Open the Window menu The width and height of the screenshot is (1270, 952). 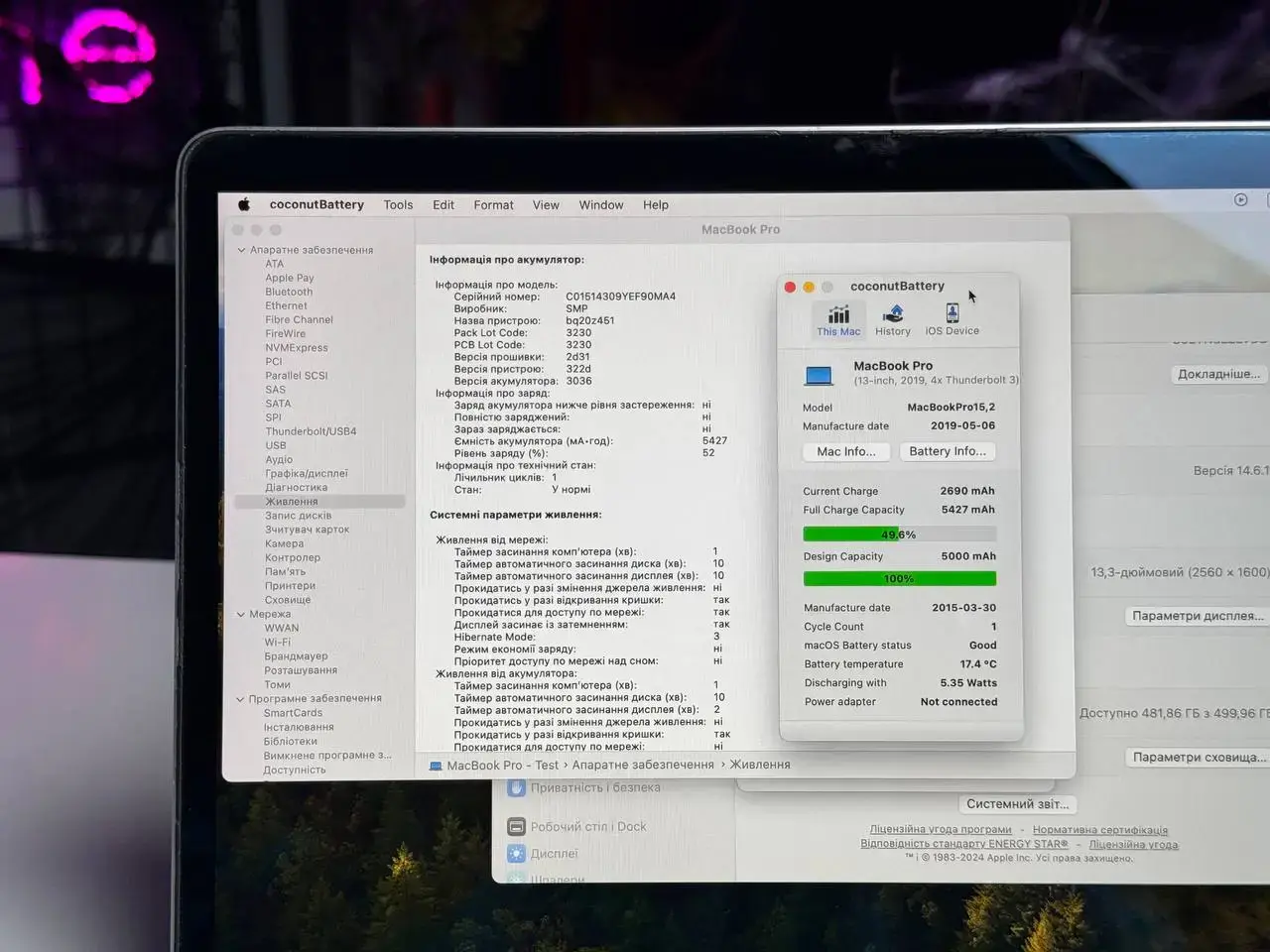[601, 205]
